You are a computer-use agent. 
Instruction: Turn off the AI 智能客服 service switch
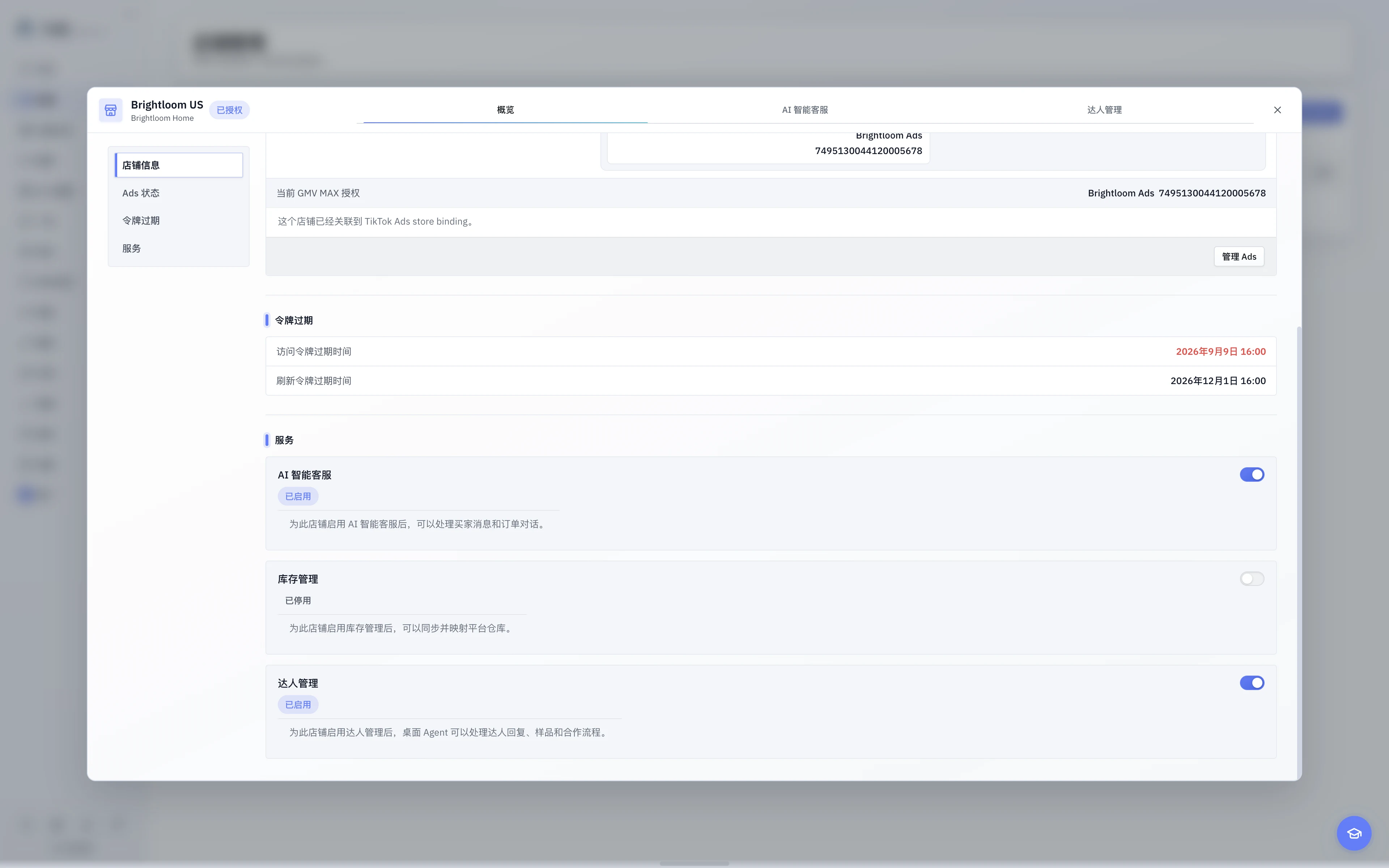pos(1252,475)
